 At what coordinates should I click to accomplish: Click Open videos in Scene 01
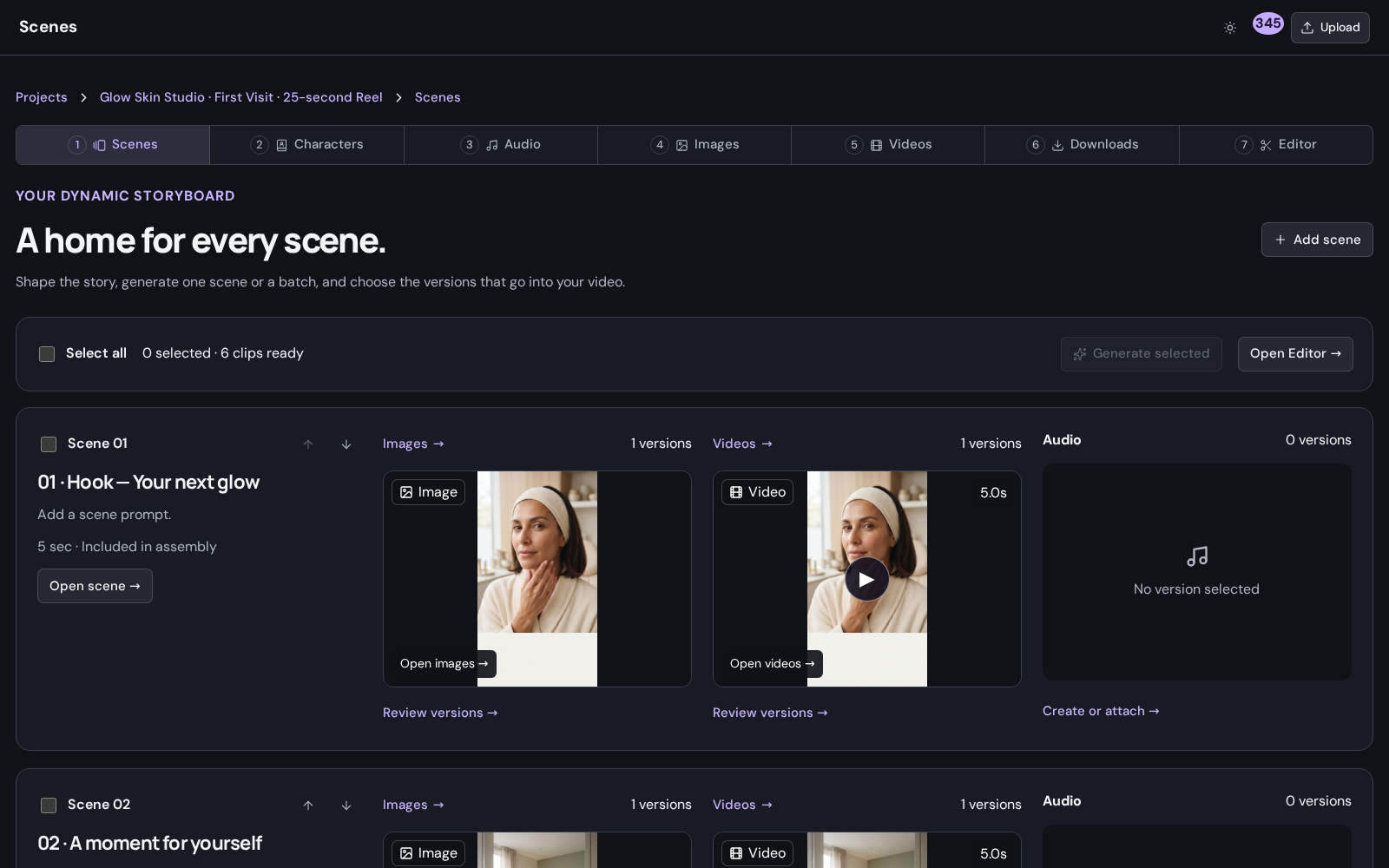(x=772, y=664)
